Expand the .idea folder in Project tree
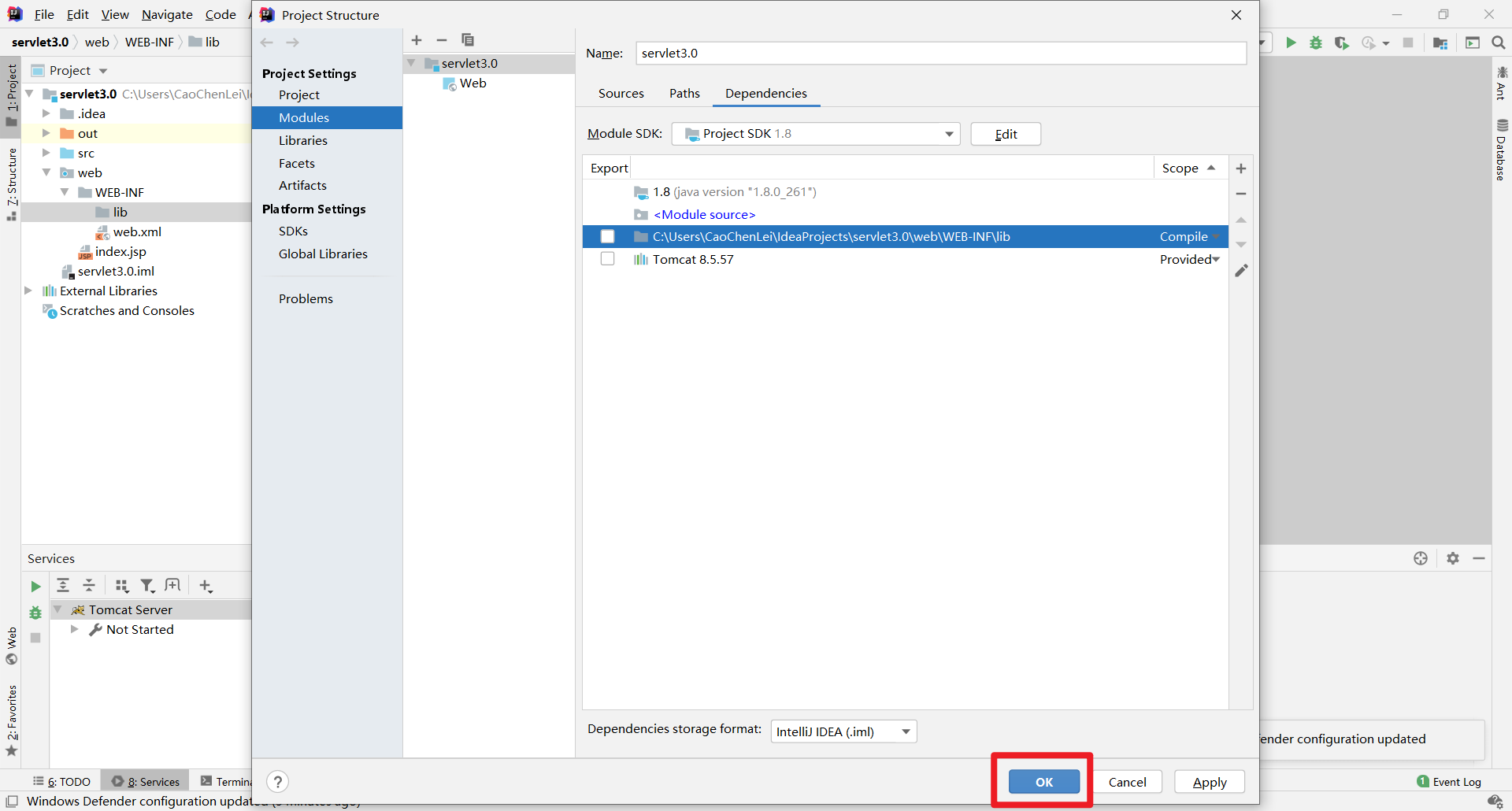Viewport: 1512px width, 811px height. click(x=46, y=113)
